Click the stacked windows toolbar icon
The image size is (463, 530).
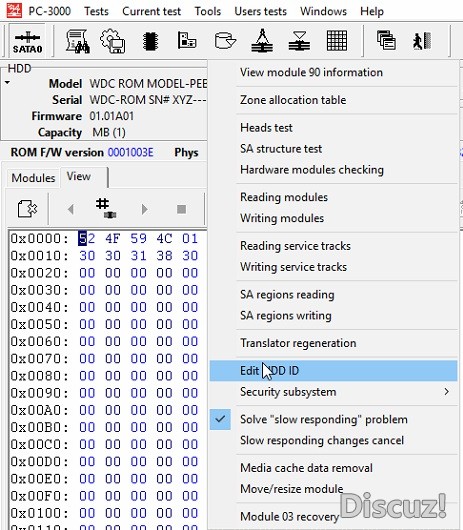(x=386, y=40)
